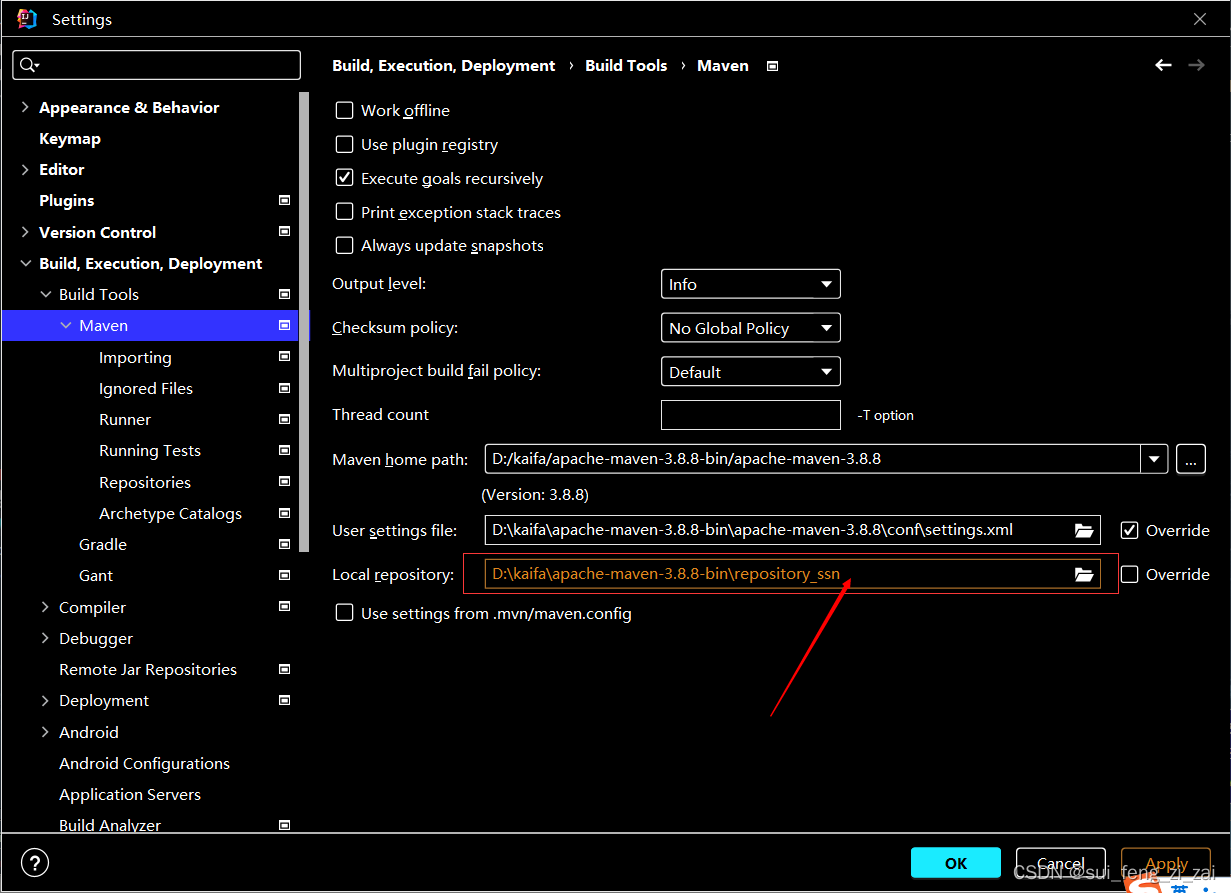Click the project-level icon beside Maven breadcrumb
The height and width of the screenshot is (893, 1231).
pos(772,66)
